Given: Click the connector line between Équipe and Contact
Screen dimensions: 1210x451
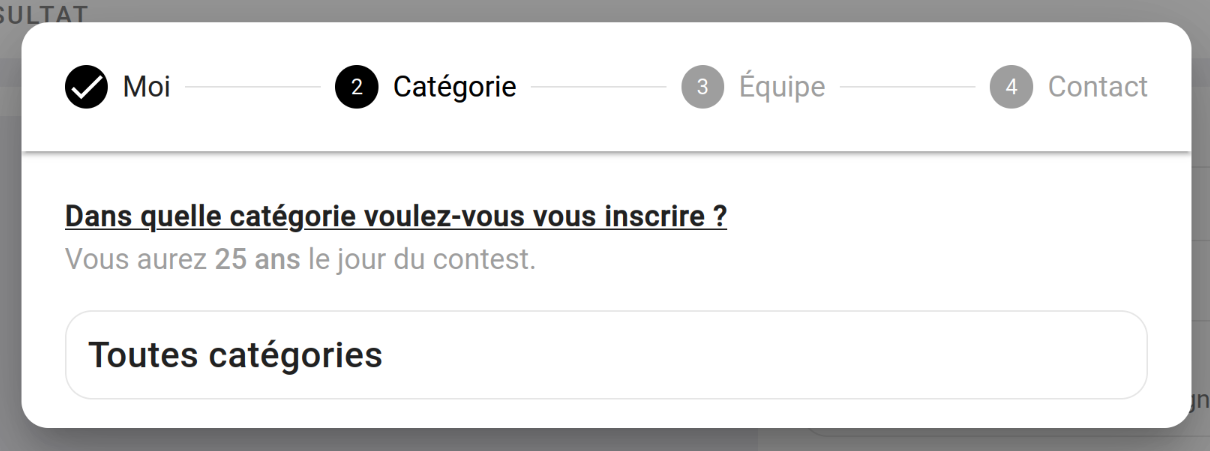Looking at the screenshot, I should tap(907, 87).
